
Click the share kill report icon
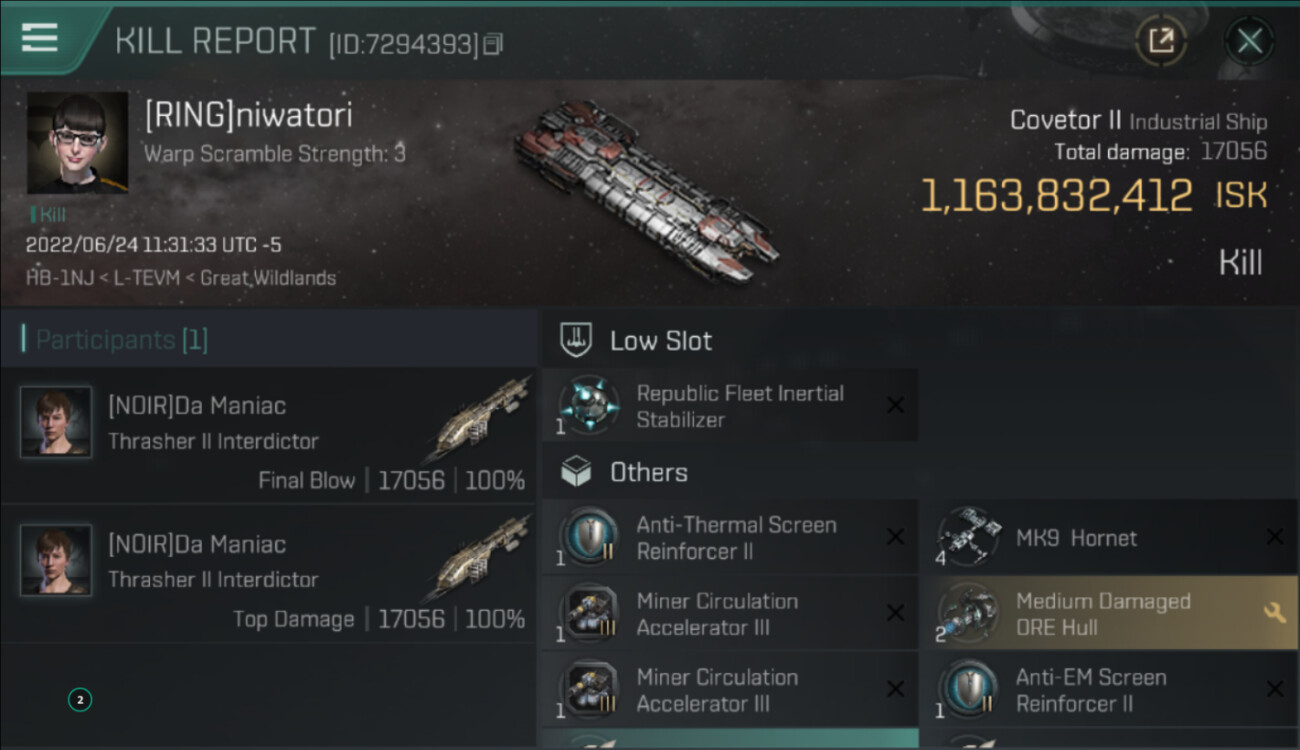(1160, 41)
